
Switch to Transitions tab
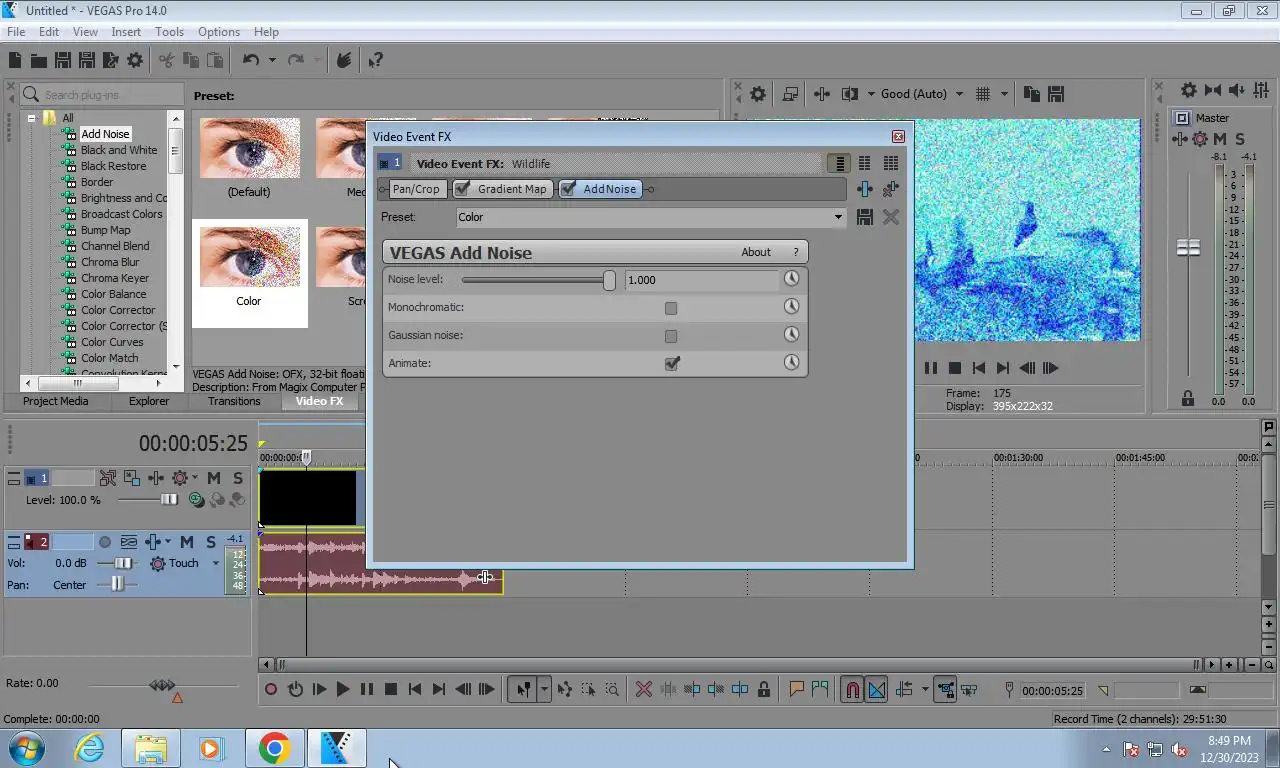234,401
